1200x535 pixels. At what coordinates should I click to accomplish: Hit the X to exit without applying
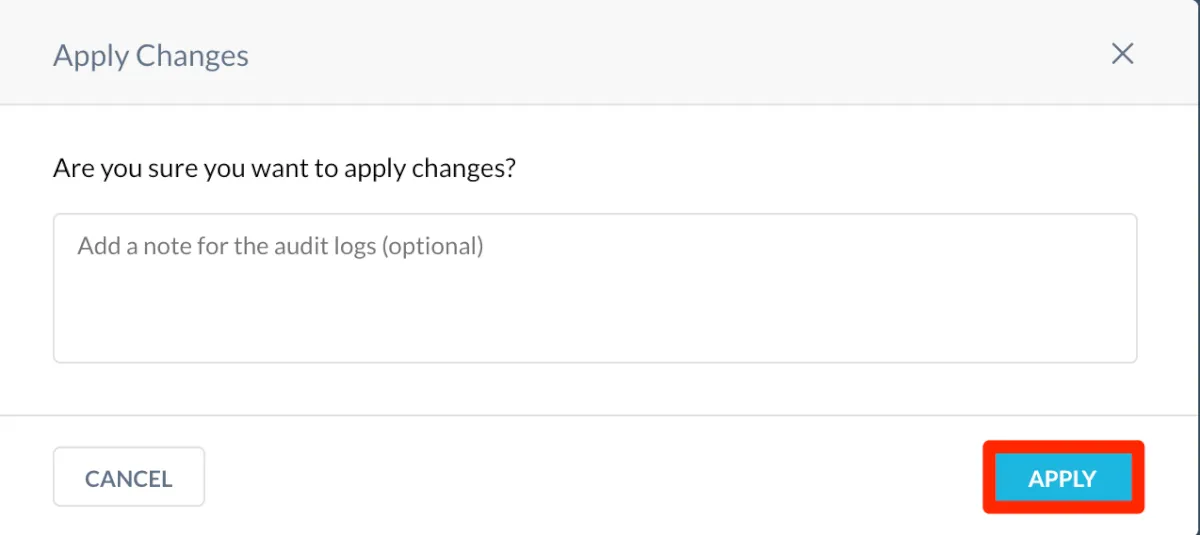pyautogui.click(x=1123, y=54)
